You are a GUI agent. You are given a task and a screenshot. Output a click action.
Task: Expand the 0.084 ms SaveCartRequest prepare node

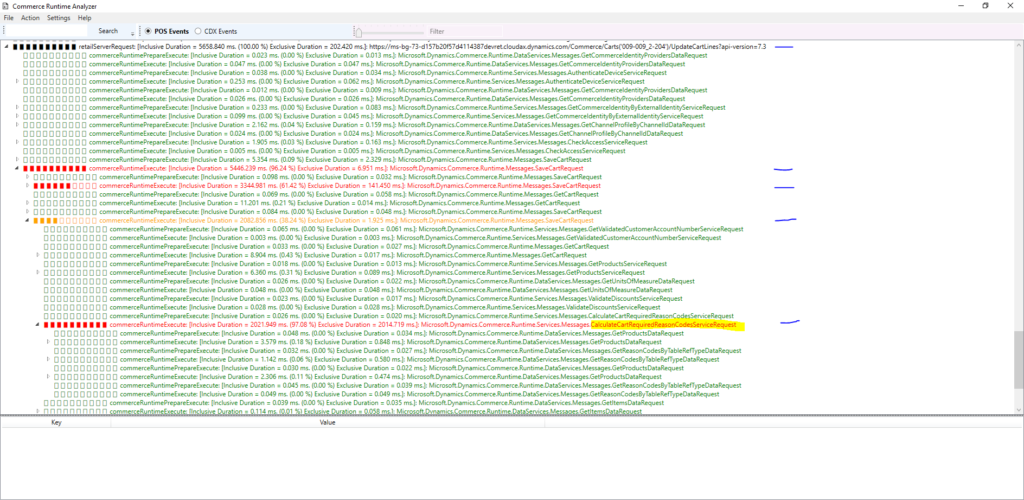(28, 211)
